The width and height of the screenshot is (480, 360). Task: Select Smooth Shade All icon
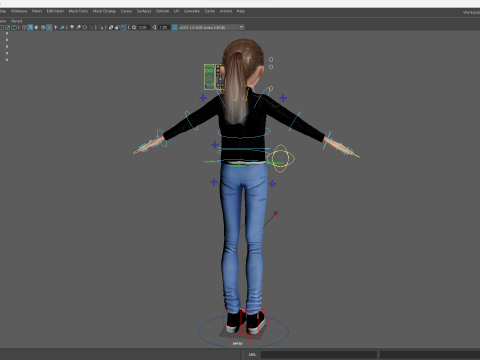pyautogui.click(x=30, y=27)
